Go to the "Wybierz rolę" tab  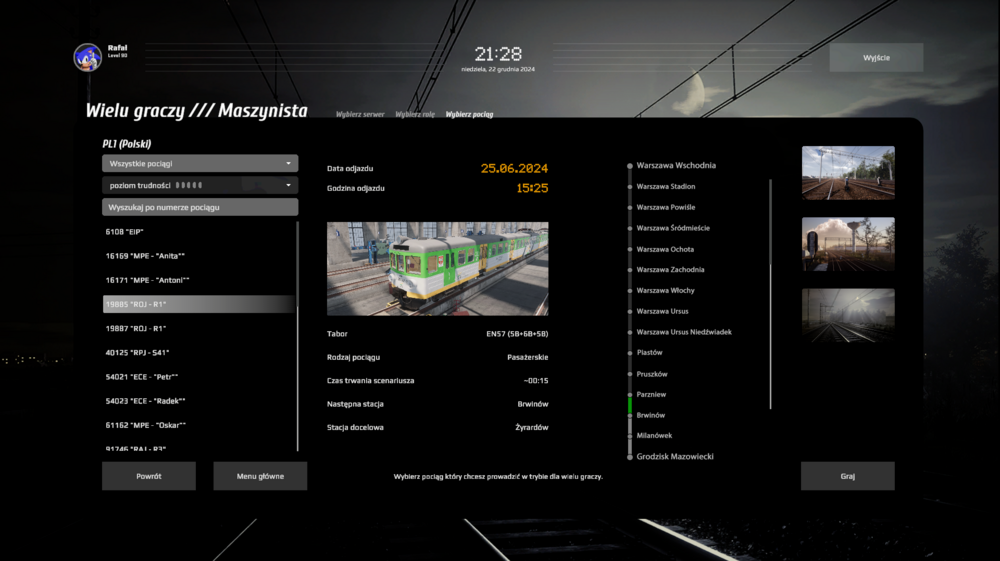(415, 115)
